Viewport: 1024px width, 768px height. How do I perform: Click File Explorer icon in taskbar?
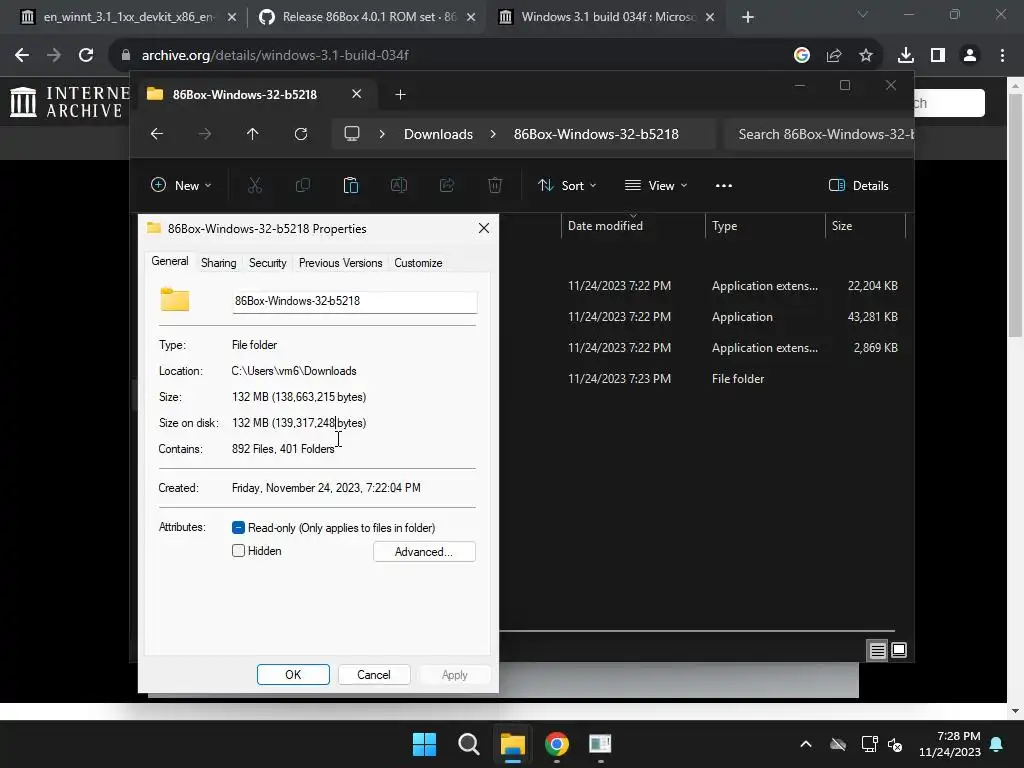[x=513, y=744]
